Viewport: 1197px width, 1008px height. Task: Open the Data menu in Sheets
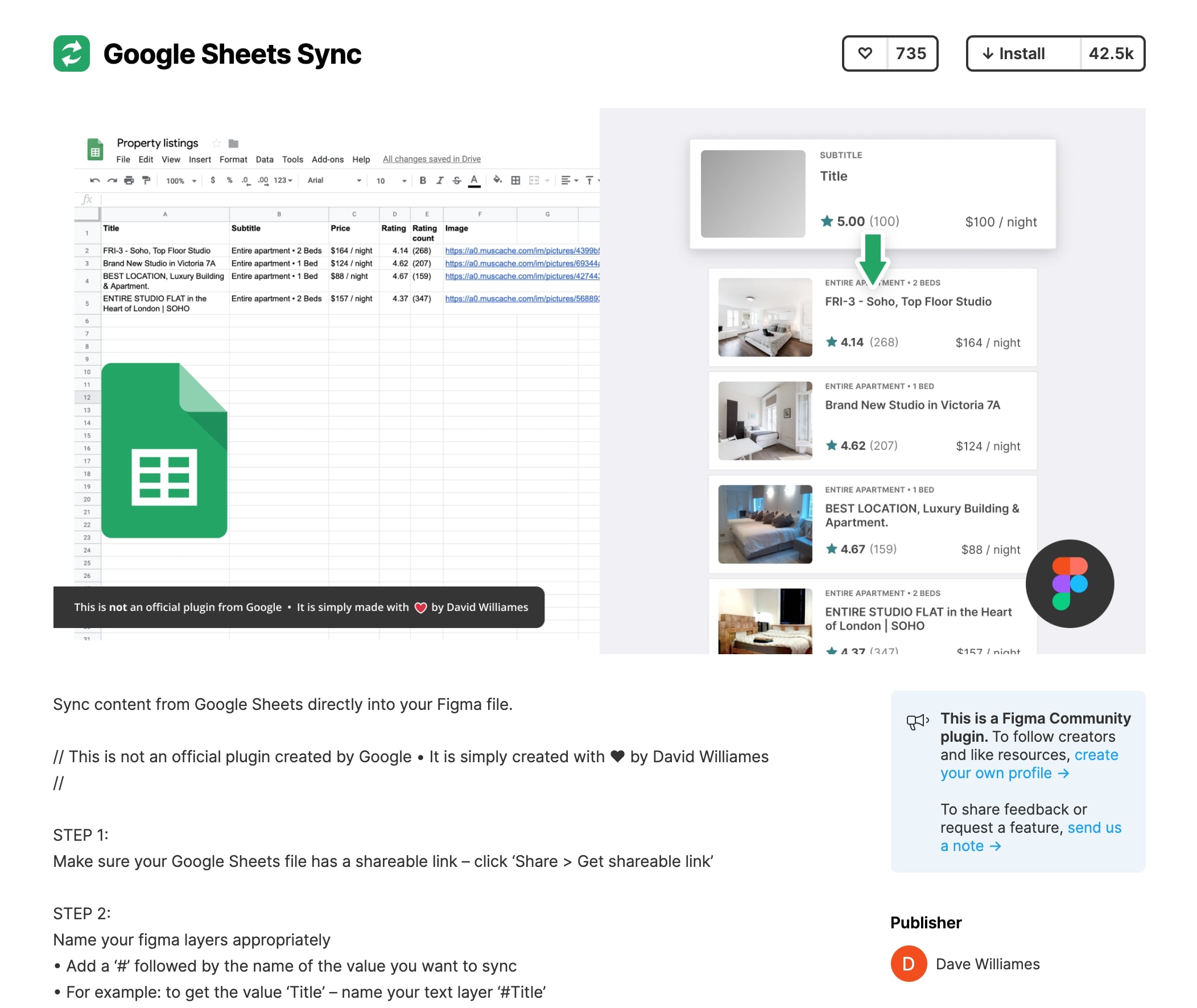264,159
